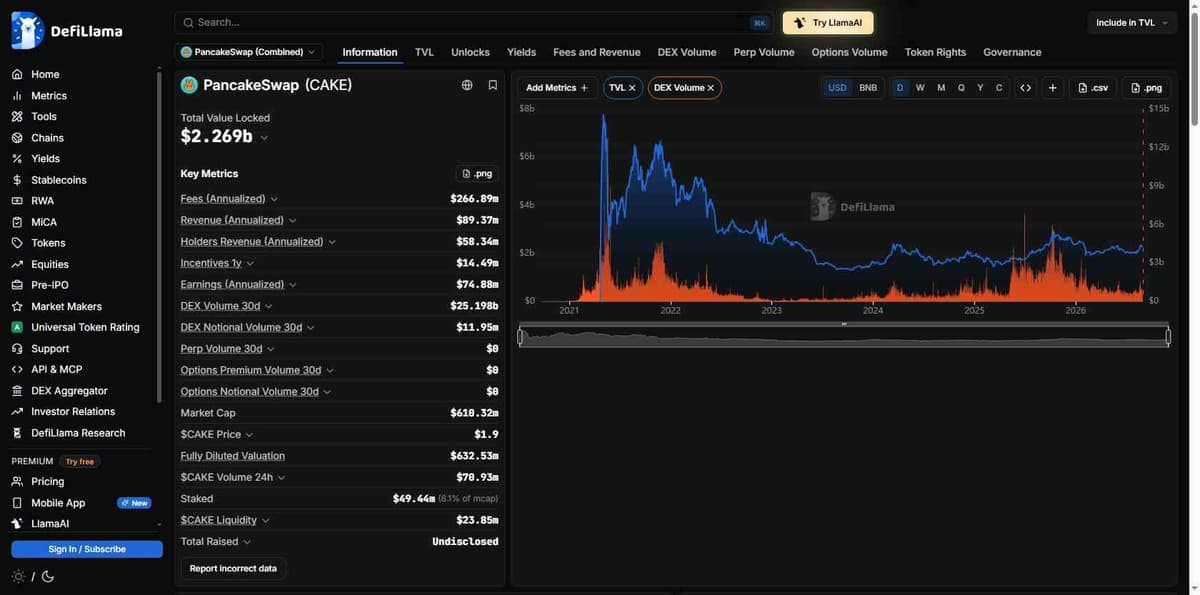Open the DefiLlama logo home link

coord(67,31)
